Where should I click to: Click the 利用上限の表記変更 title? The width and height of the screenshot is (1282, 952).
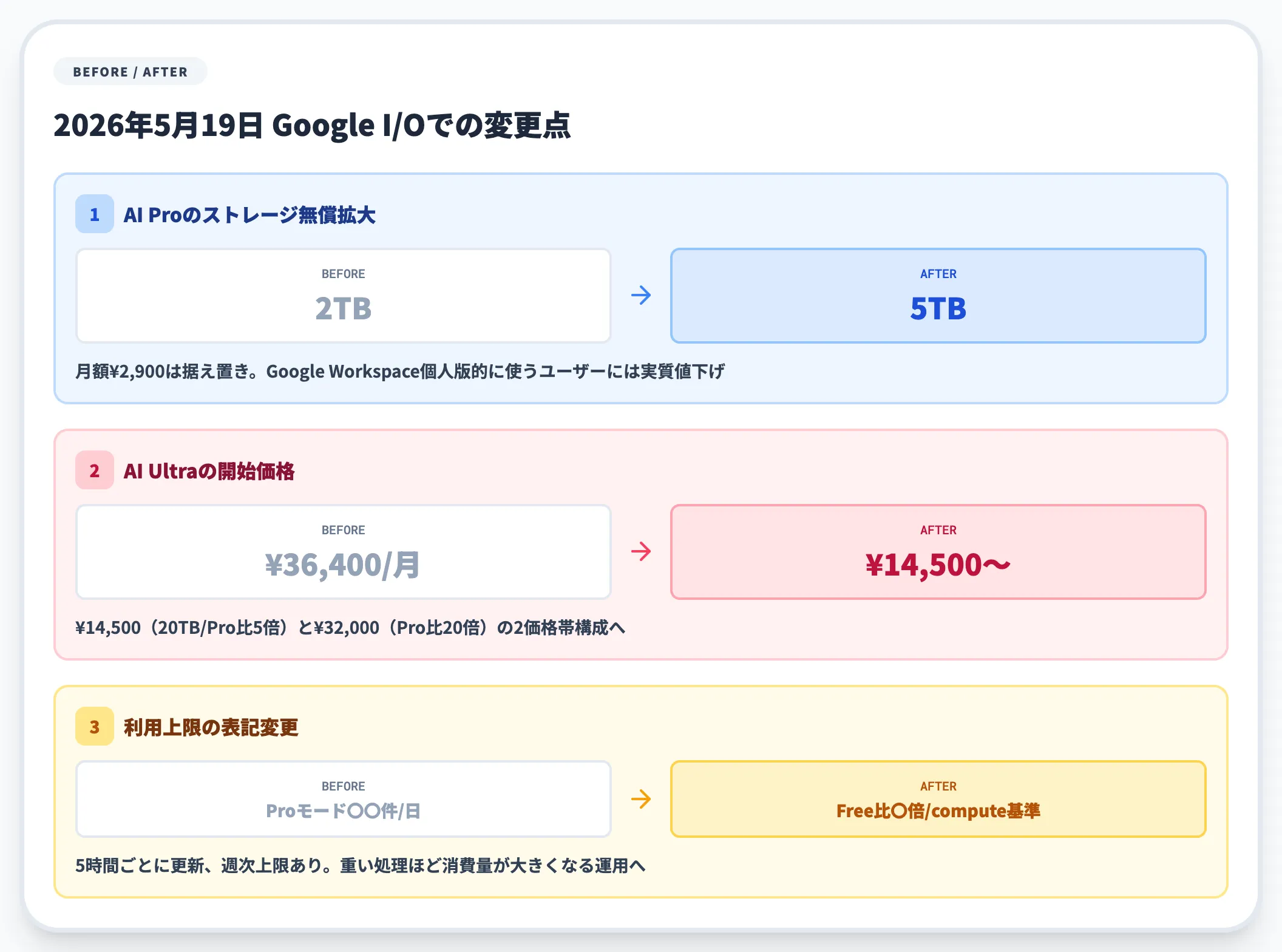211,727
